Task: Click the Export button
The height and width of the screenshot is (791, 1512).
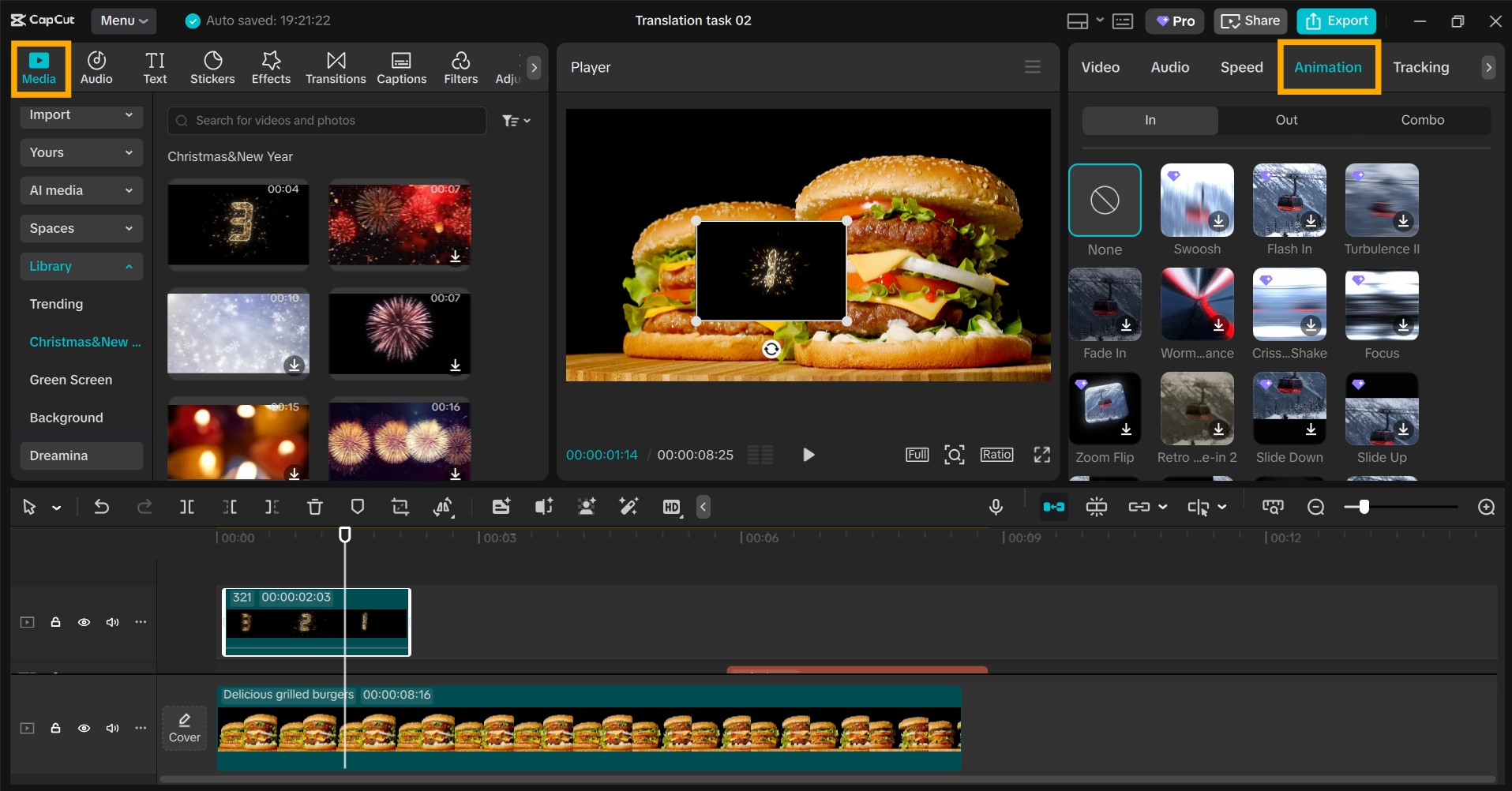Action: 1336,21
